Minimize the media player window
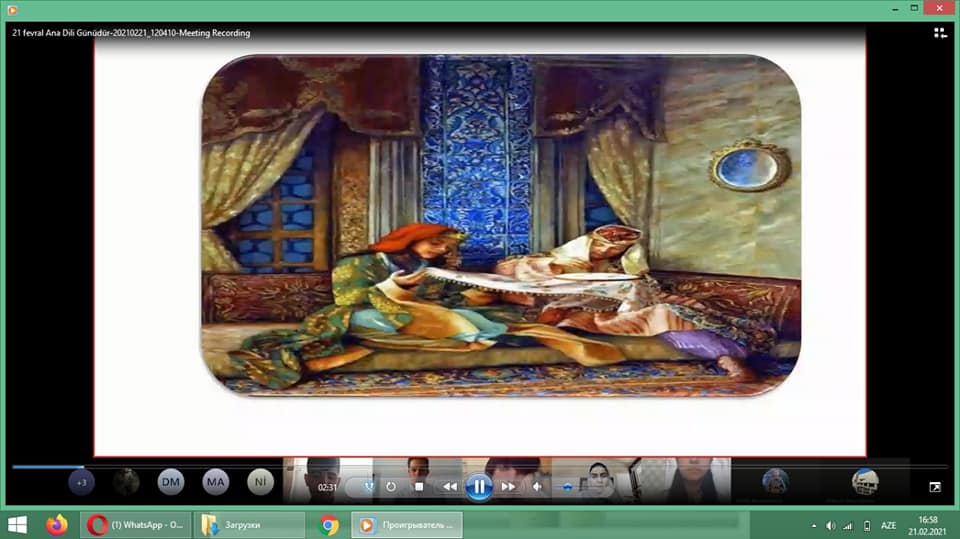Screen dimensions: 960x539 point(895,9)
